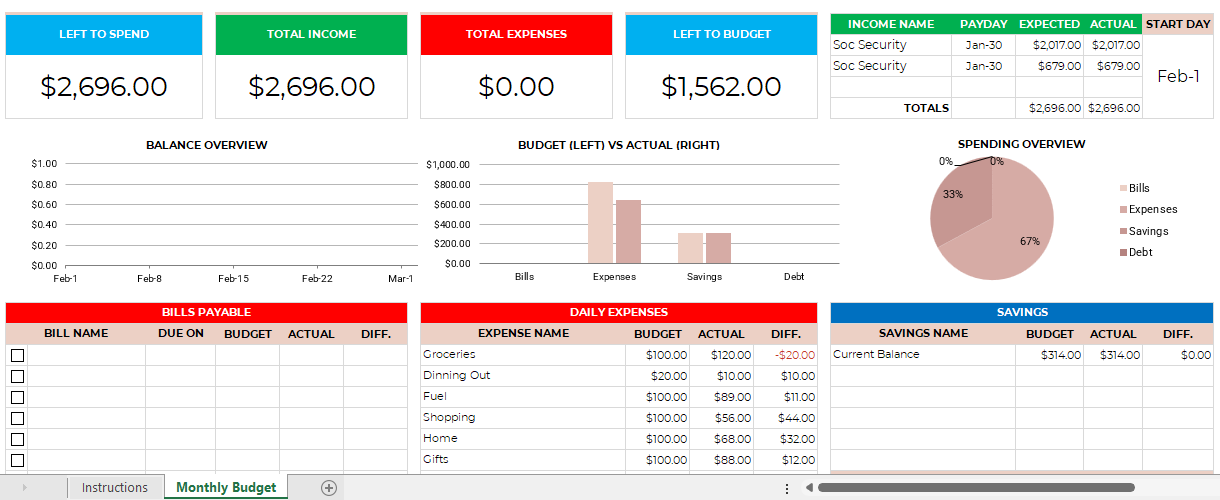The width and height of the screenshot is (1220, 500).
Task: Toggle the third bill row checkbox
Action: (17, 397)
